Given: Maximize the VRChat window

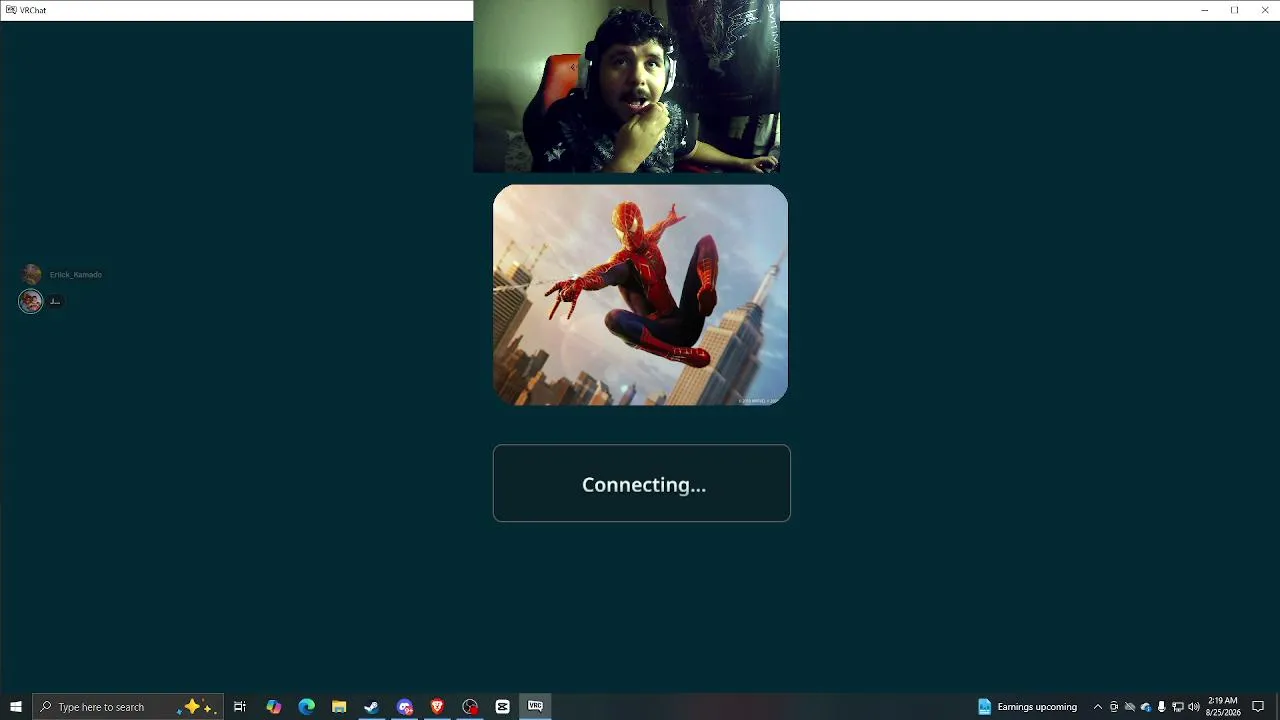Looking at the screenshot, I should coord(1234,10).
